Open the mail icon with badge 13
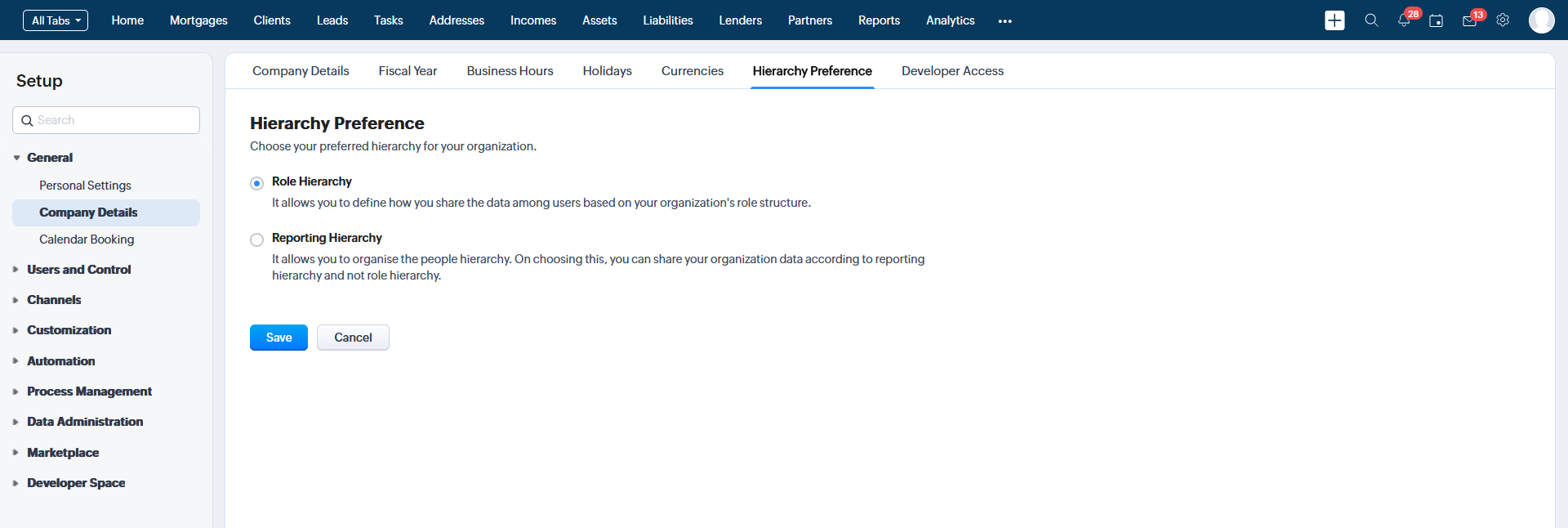The image size is (1568, 528). tap(1469, 20)
